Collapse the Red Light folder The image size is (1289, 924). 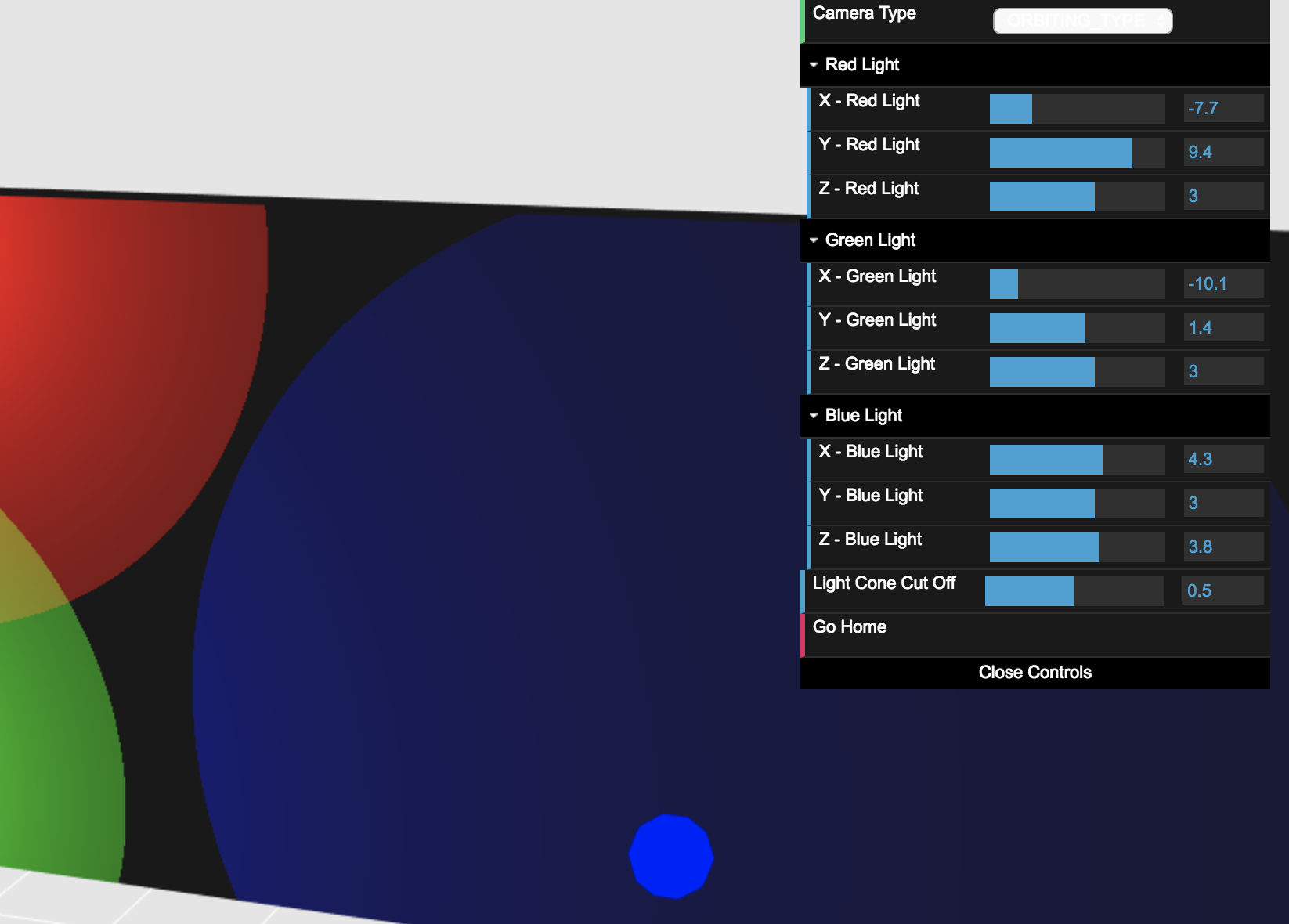point(1035,65)
